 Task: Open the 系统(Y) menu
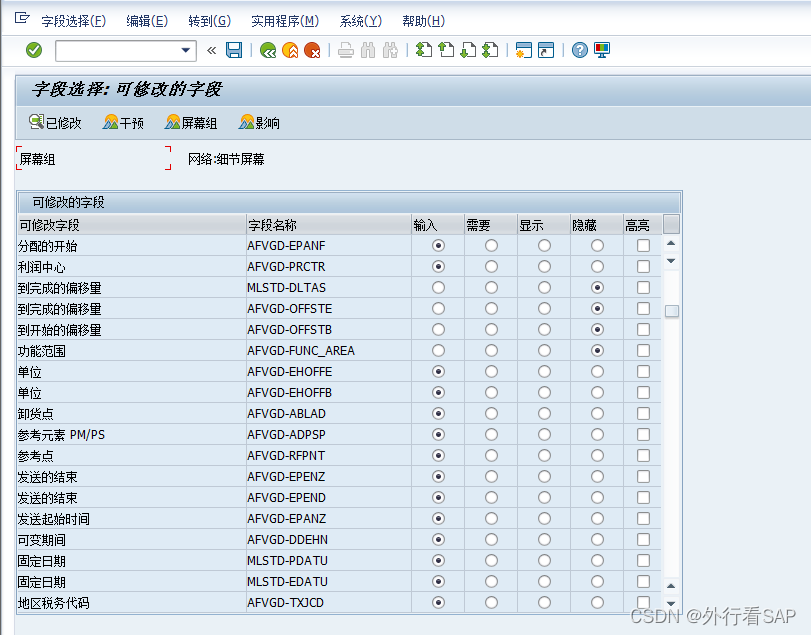361,21
